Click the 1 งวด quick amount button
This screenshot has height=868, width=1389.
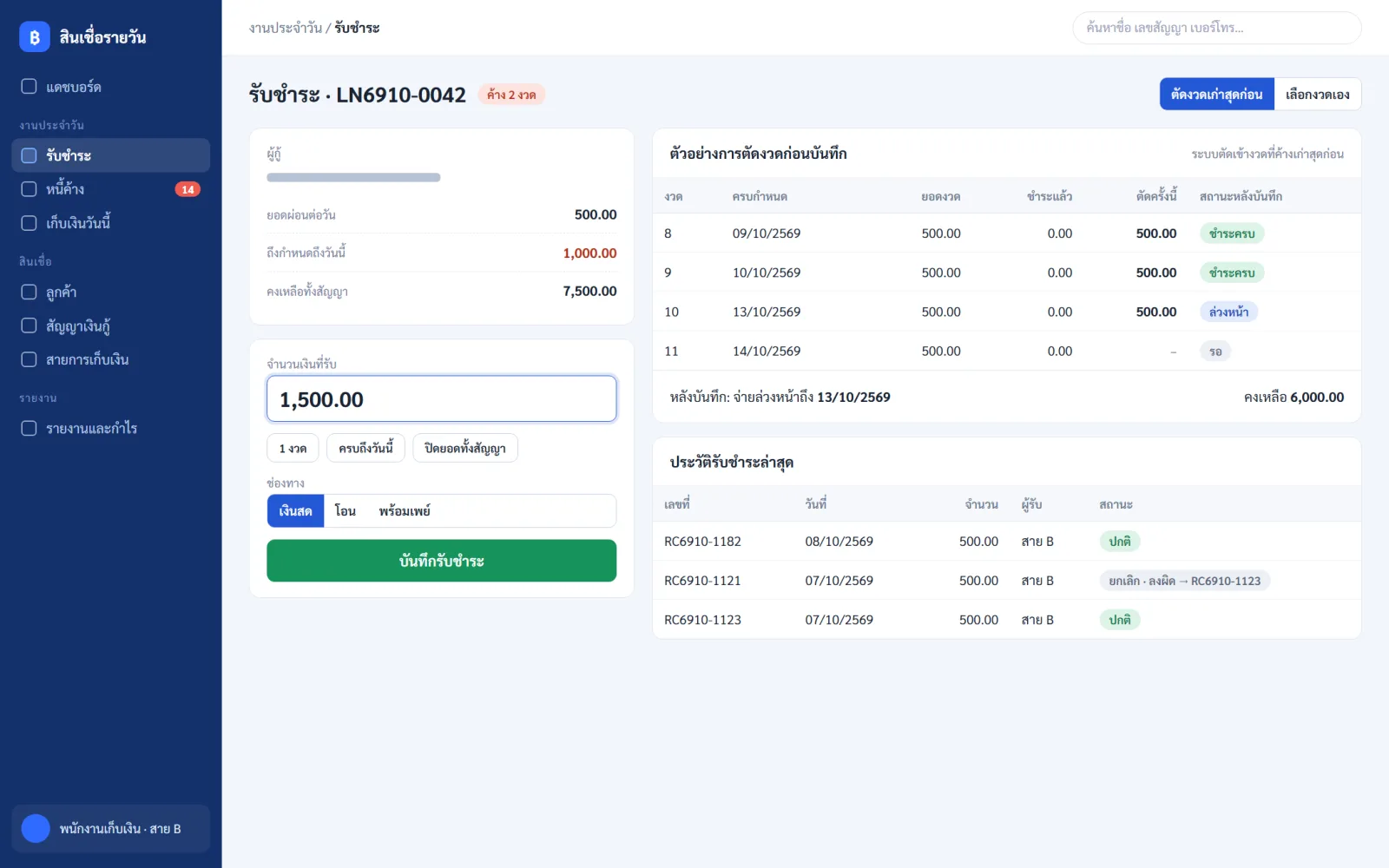pos(293,448)
